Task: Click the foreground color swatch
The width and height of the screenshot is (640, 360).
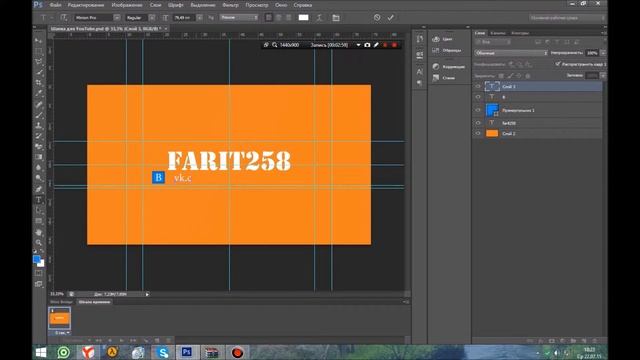Action: [37, 259]
